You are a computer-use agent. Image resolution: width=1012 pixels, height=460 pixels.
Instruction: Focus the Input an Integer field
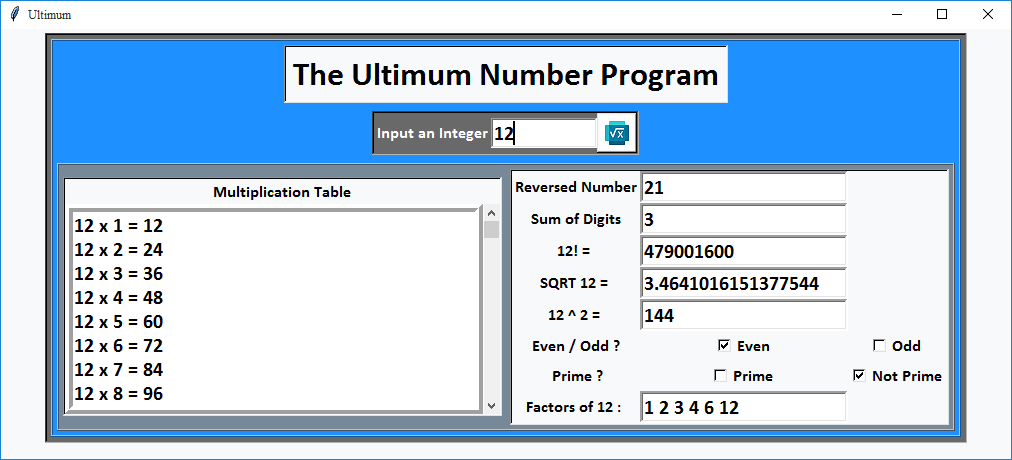(x=543, y=134)
